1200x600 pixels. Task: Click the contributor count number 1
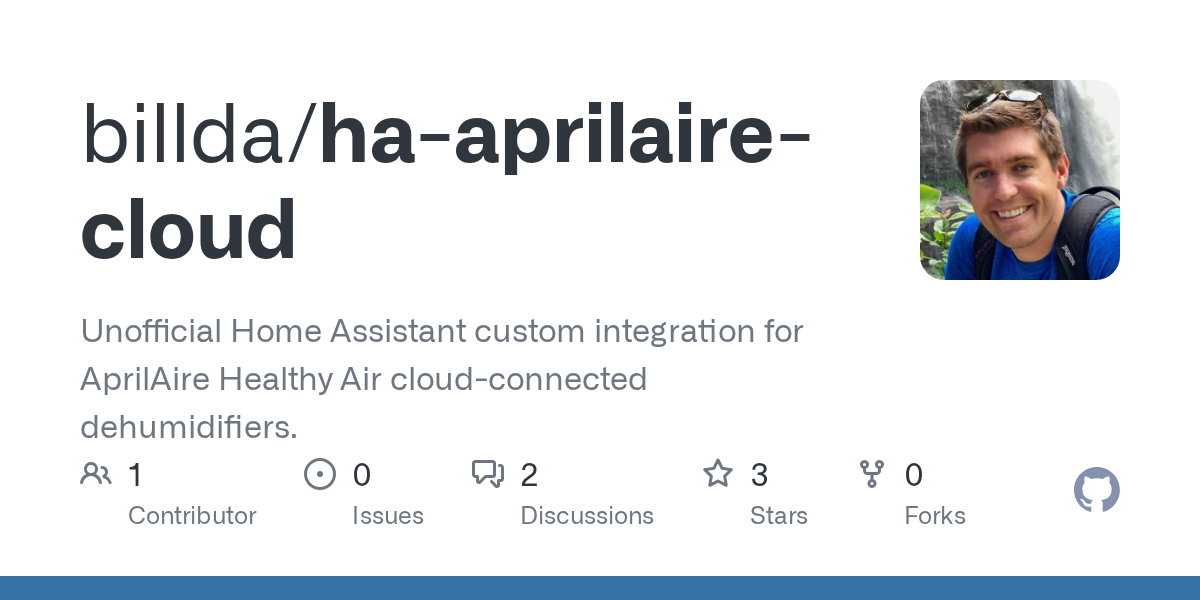point(135,474)
